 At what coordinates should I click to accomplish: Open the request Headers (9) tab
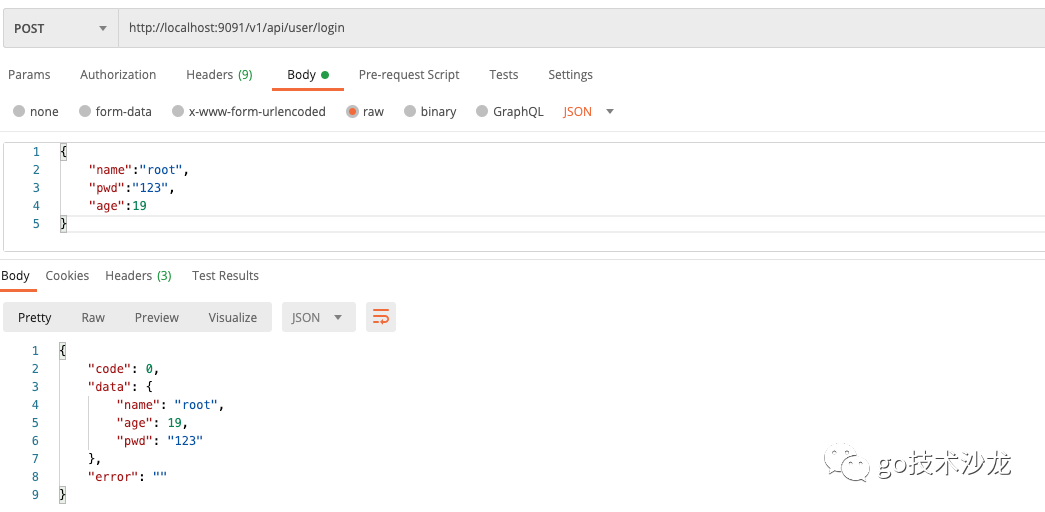tap(219, 75)
